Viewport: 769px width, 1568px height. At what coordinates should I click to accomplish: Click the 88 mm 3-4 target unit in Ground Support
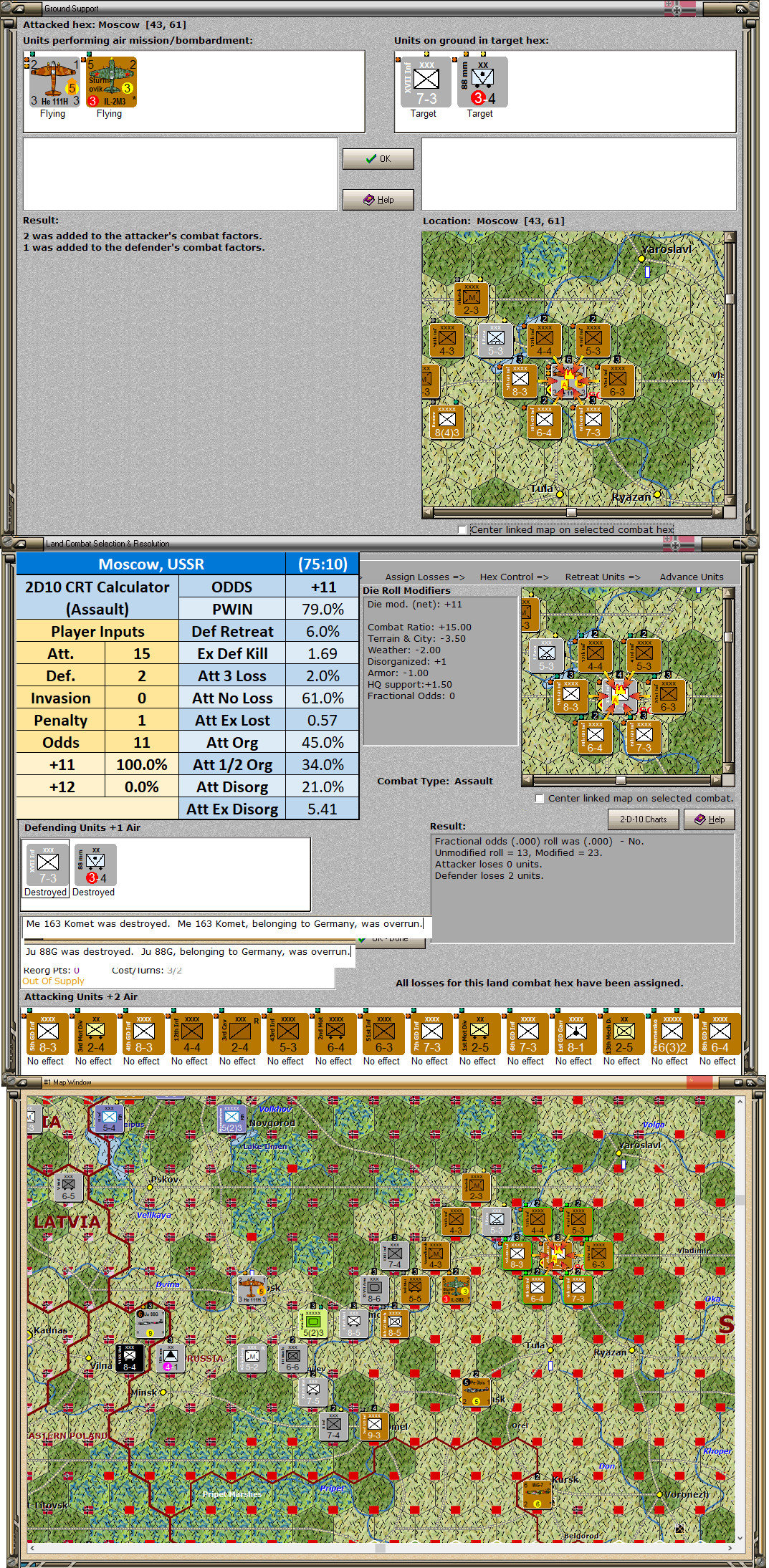click(x=482, y=82)
